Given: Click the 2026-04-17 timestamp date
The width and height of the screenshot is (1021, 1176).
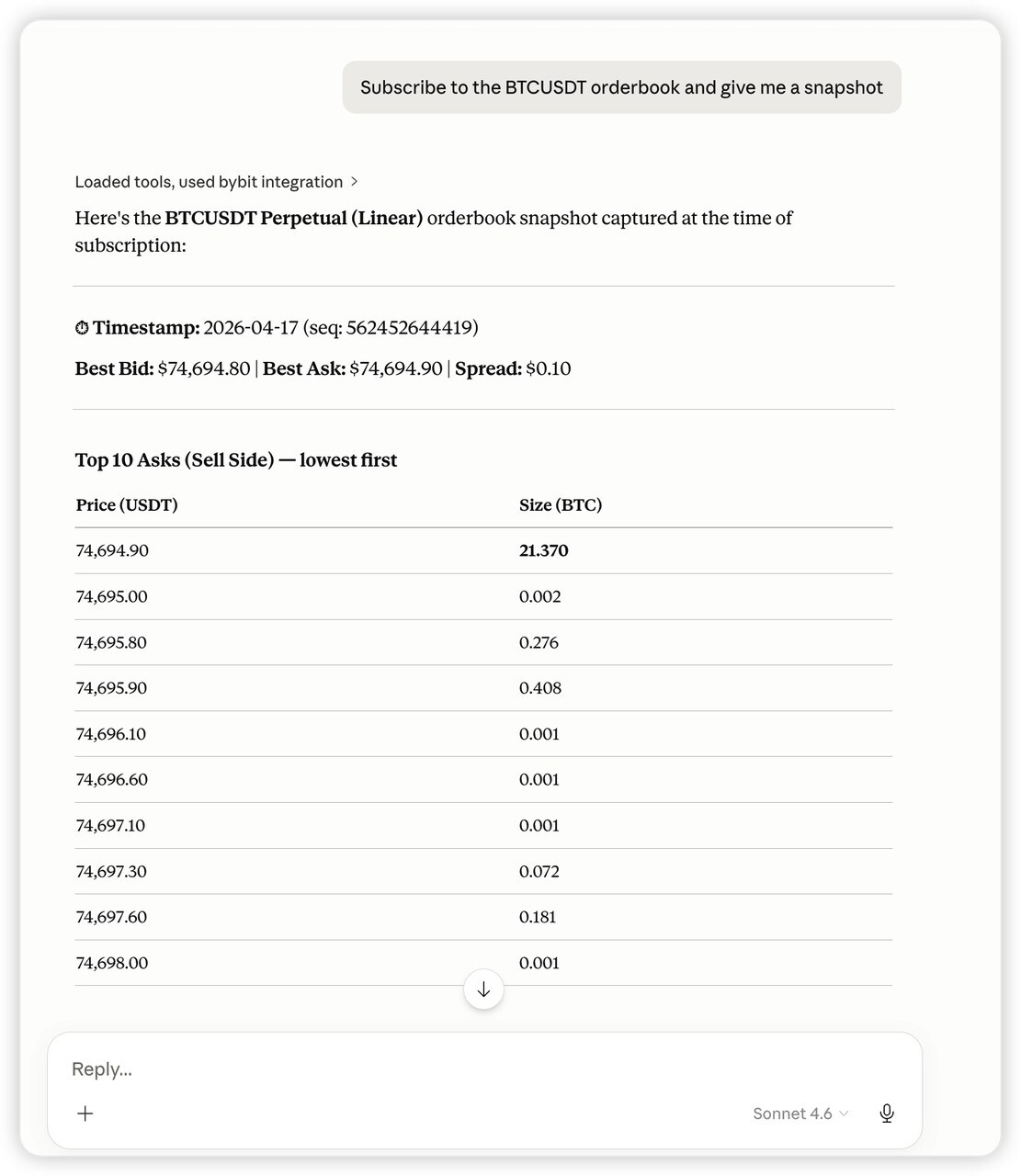Looking at the screenshot, I should click(x=253, y=327).
